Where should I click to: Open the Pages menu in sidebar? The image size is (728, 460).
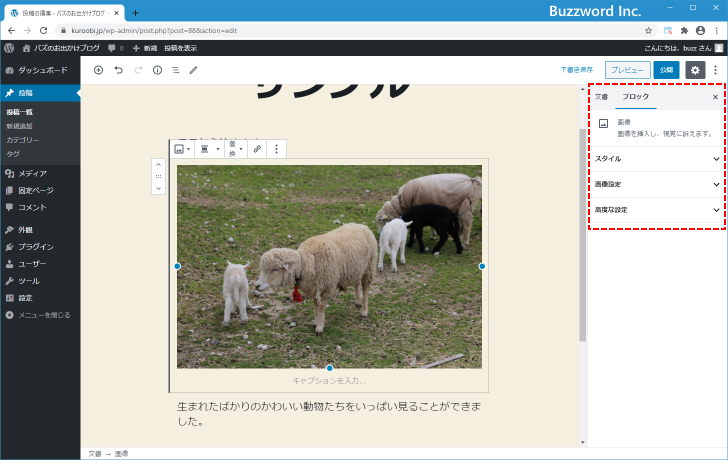pos(40,190)
